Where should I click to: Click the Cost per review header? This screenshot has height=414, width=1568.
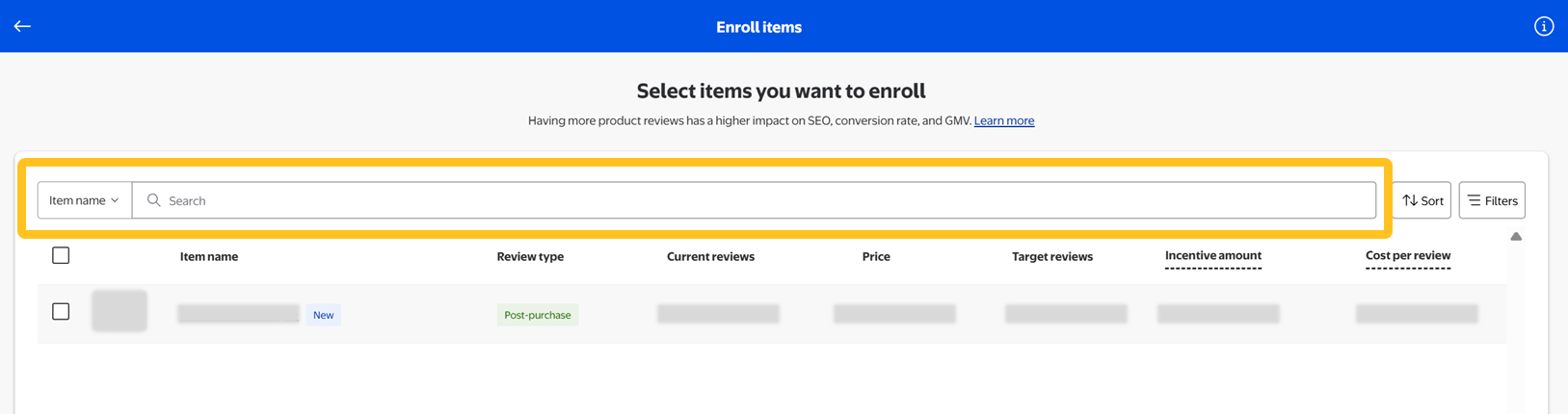click(x=1407, y=255)
